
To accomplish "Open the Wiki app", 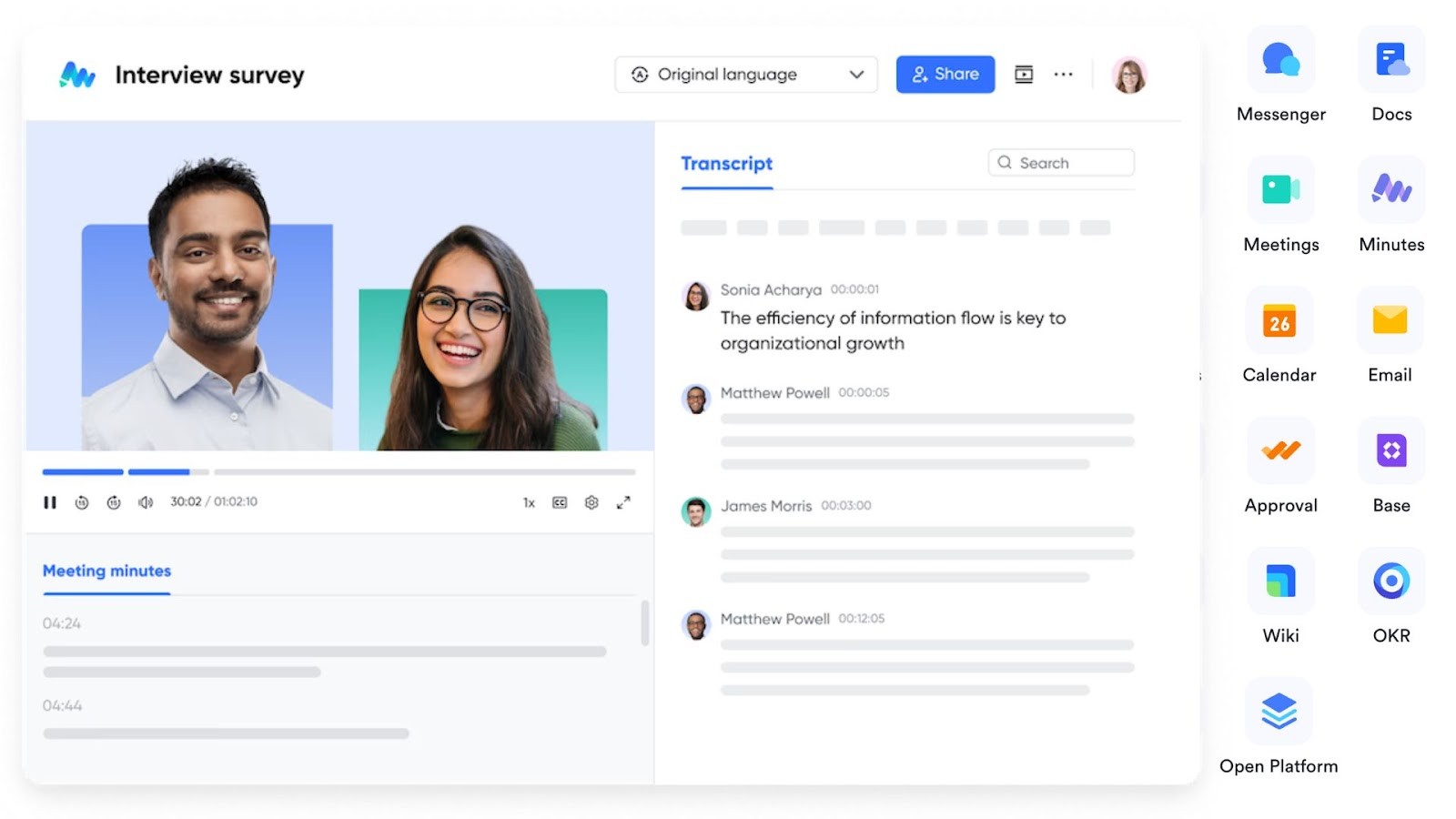I will pyautogui.click(x=1279, y=580).
